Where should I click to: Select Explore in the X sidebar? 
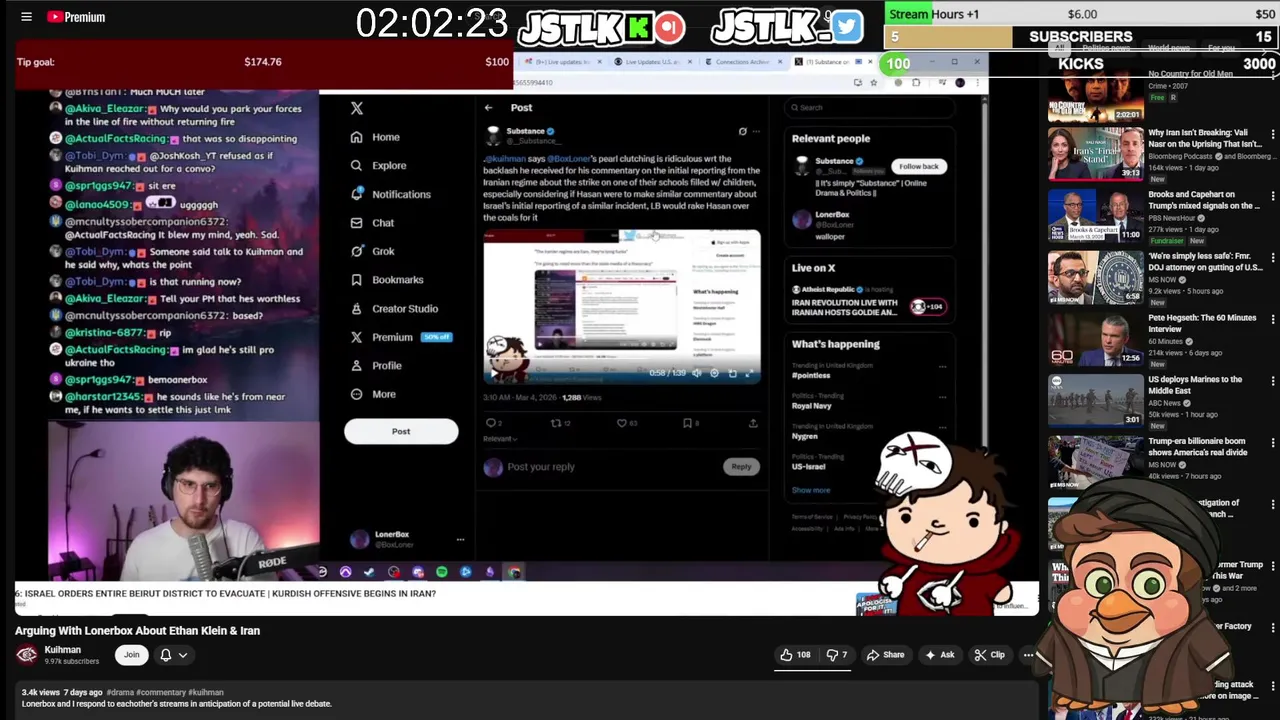tap(378, 166)
